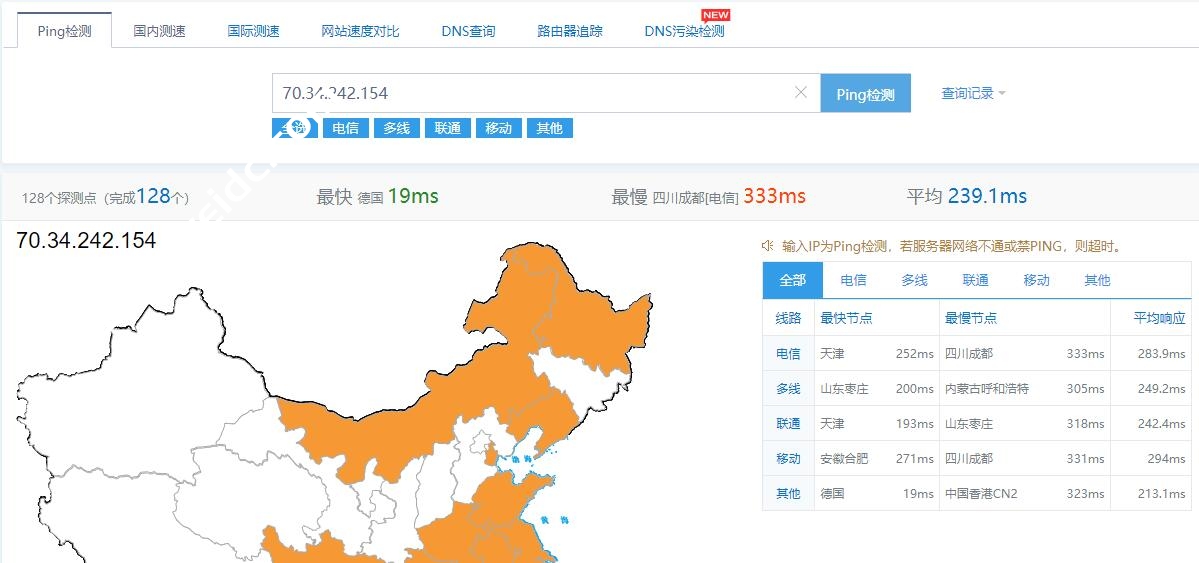The height and width of the screenshot is (563, 1199).
Task: Open DNS查询 tab
Action: [x=468, y=31]
